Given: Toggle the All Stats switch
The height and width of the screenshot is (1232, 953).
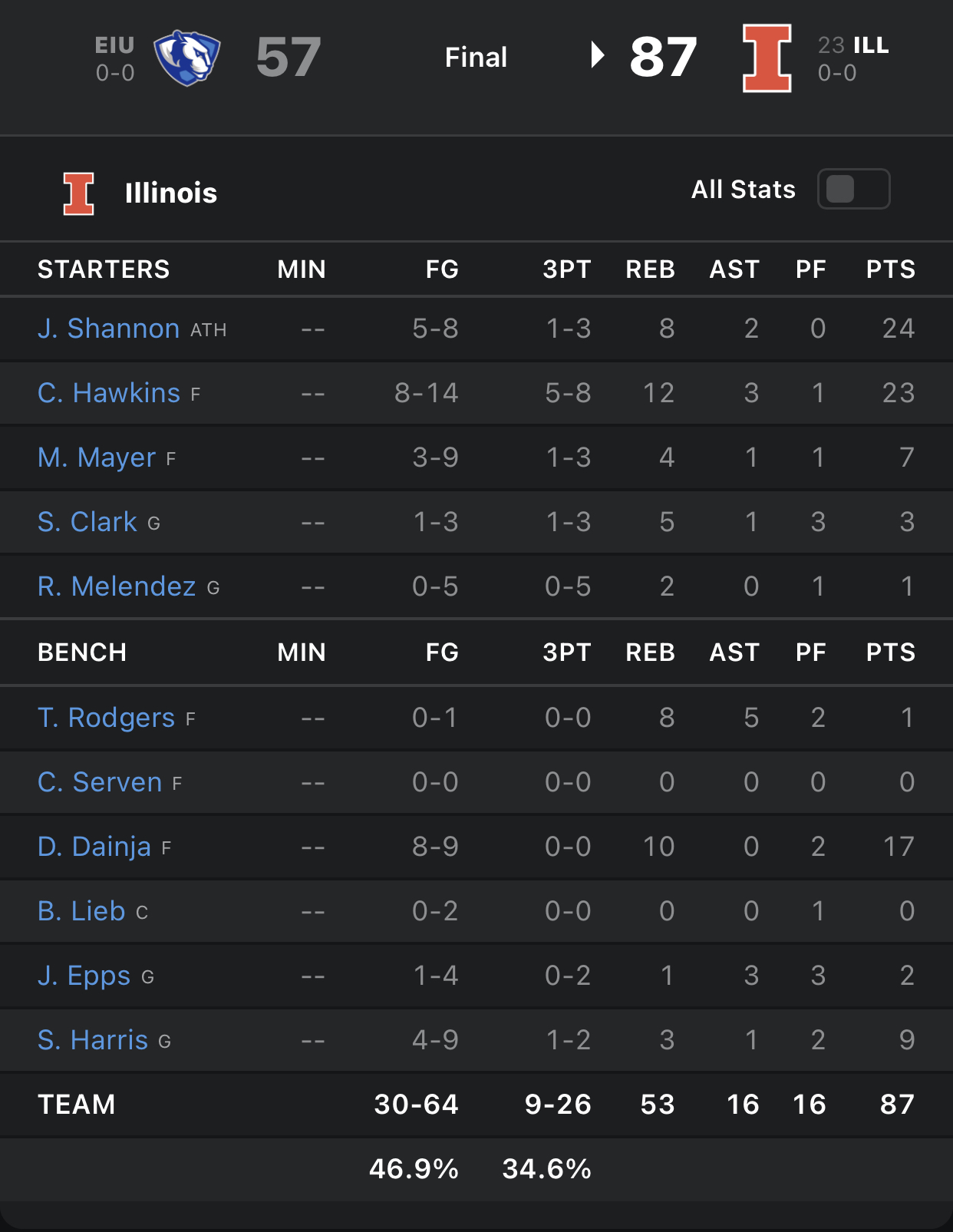Looking at the screenshot, I should [x=853, y=189].
